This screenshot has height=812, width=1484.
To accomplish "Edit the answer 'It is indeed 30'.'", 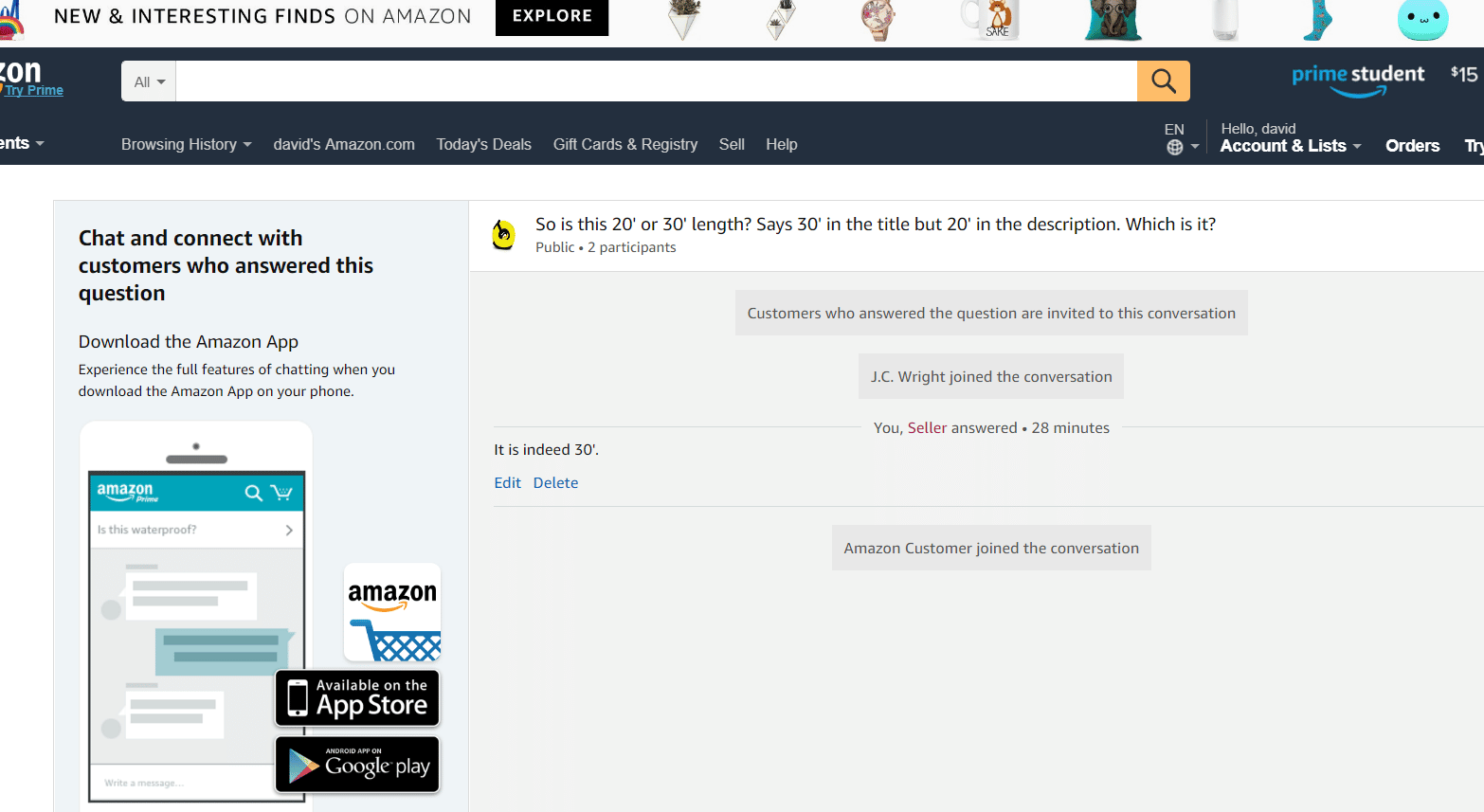I will coord(507,482).
